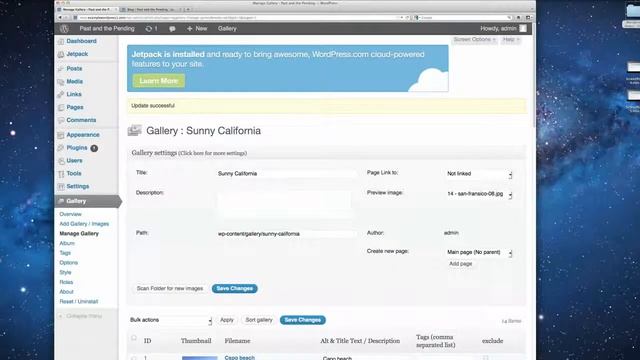Switch to the second browser tab
Screen dimensions: 640x360
point(149,9)
